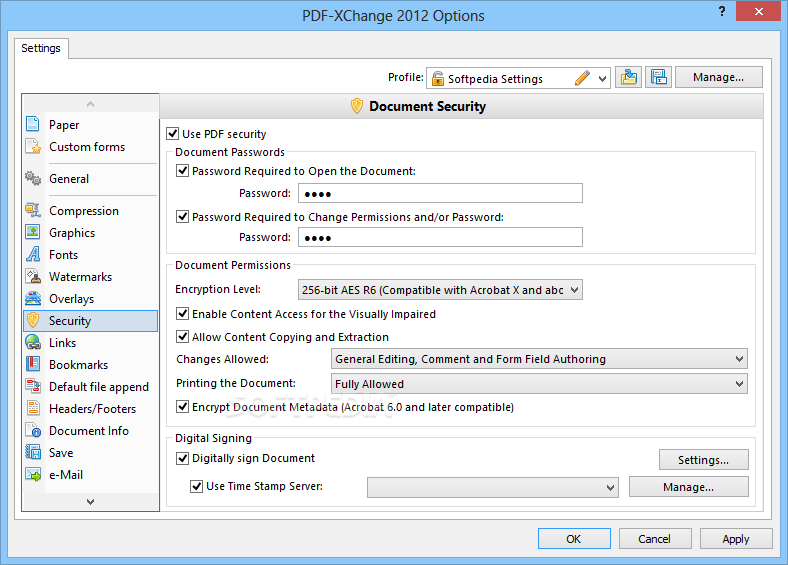Click the Links globe icon
The height and width of the screenshot is (565, 788).
tap(33, 342)
